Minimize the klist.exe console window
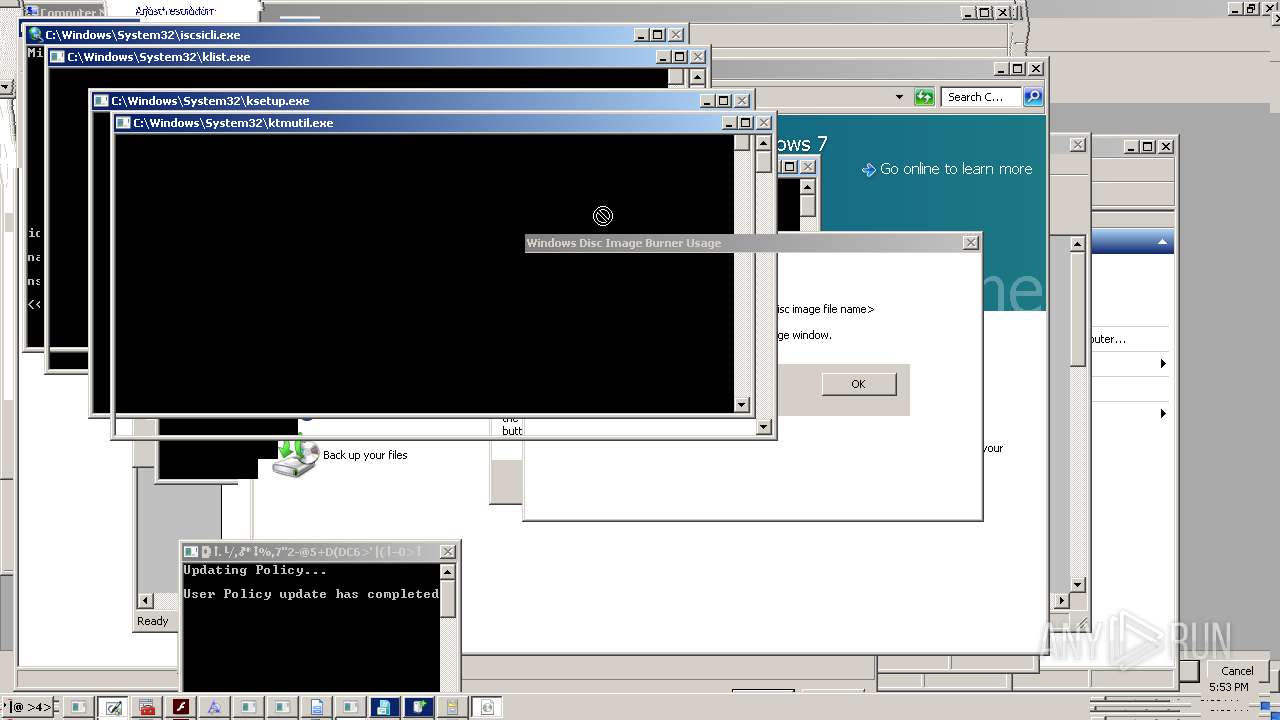The height and width of the screenshot is (720, 1280). [x=662, y=57]
